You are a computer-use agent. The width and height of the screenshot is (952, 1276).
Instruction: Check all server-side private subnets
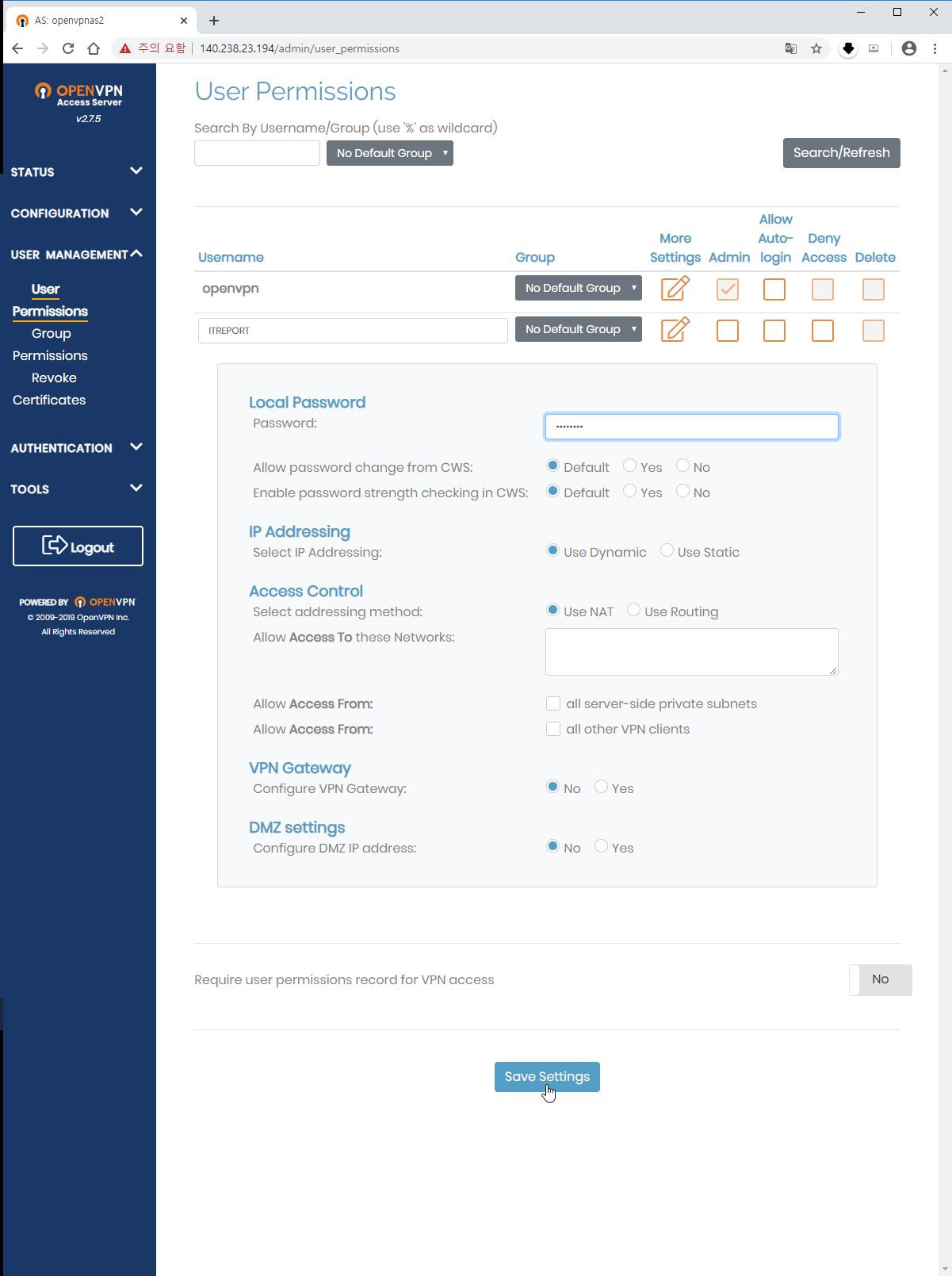click(x=553, y=703)
